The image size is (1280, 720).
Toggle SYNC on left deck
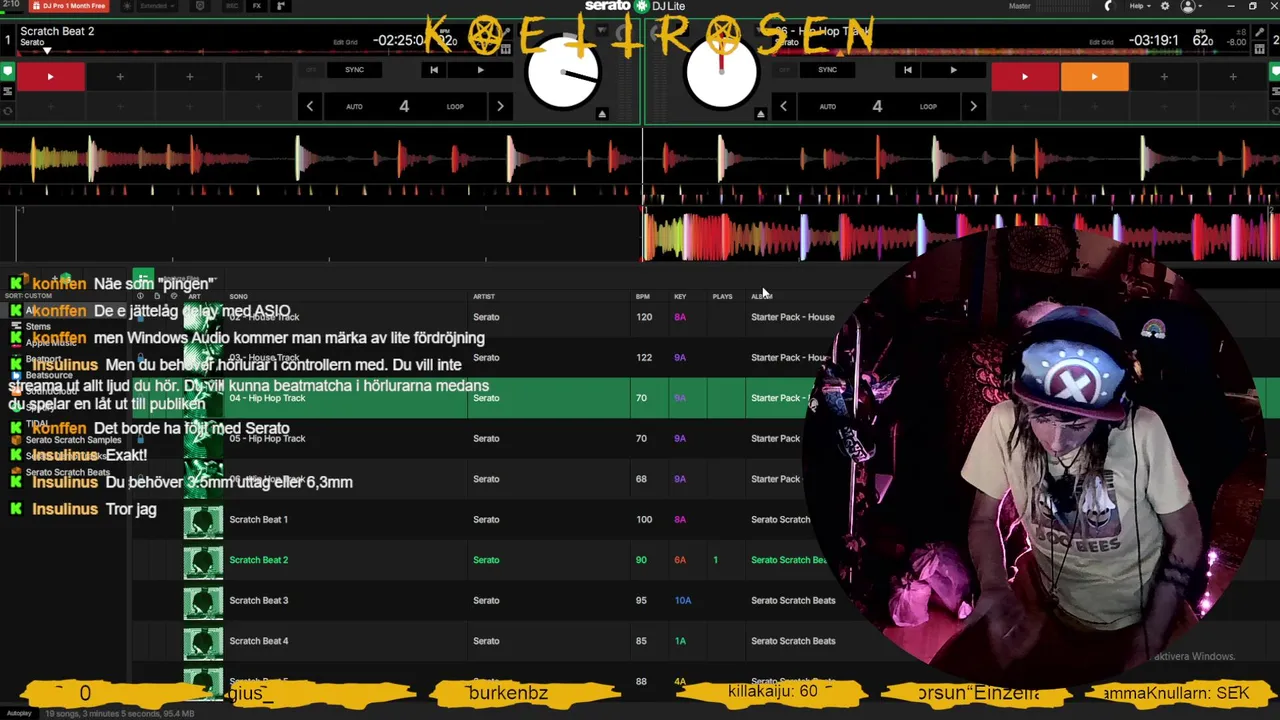(x=354, y=70)
